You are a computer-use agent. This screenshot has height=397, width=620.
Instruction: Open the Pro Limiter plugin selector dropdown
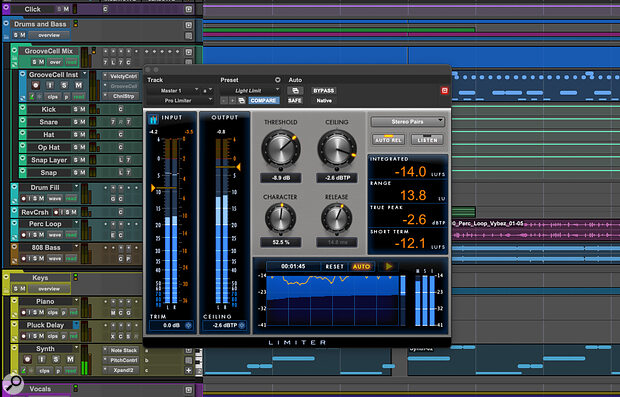(x=180, y=100)
